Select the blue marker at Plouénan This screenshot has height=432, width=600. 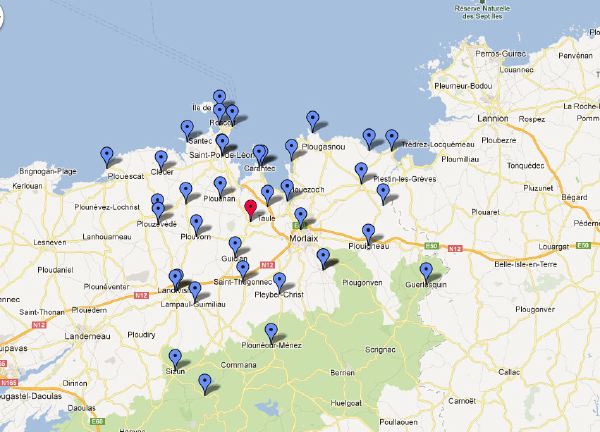point(220,186)
